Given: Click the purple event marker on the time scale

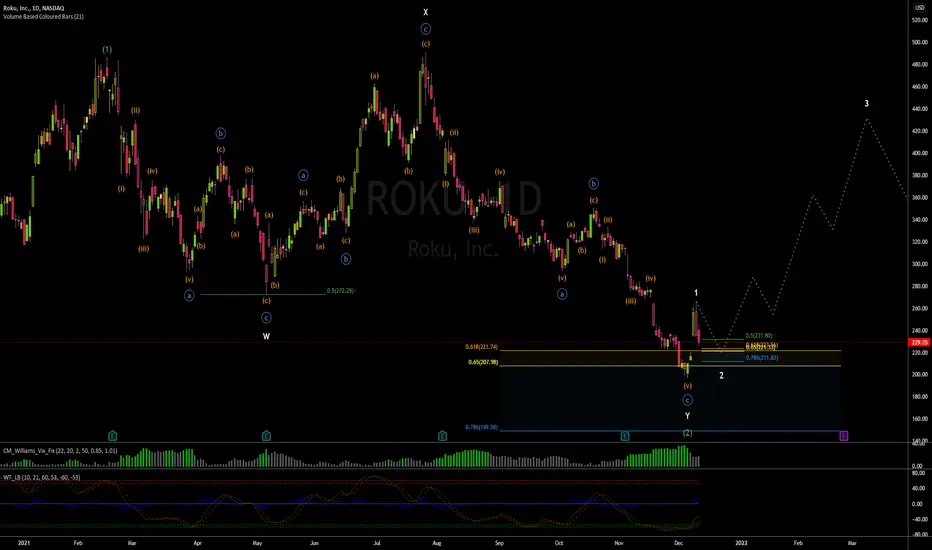Looking at the screenshot, I should click(843, 436).
